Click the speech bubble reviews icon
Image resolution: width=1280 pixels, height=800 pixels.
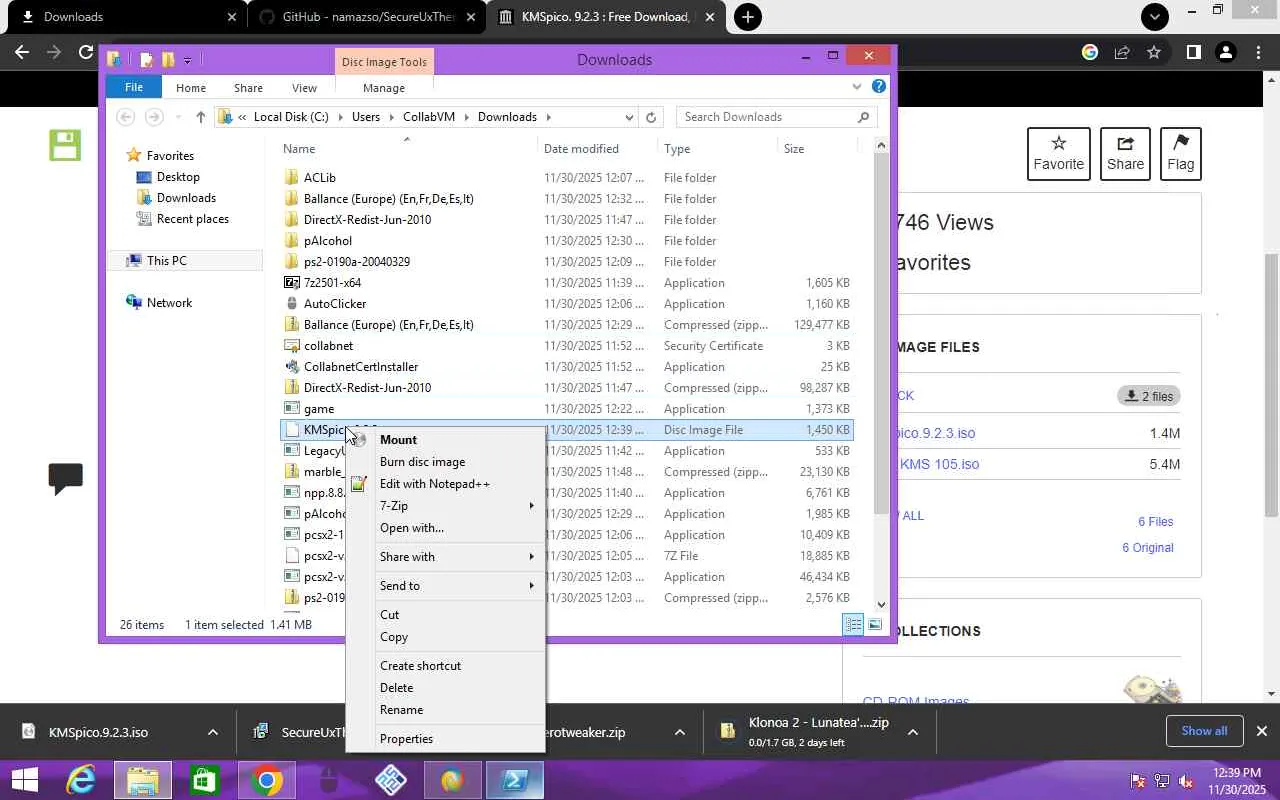(65, 478)
